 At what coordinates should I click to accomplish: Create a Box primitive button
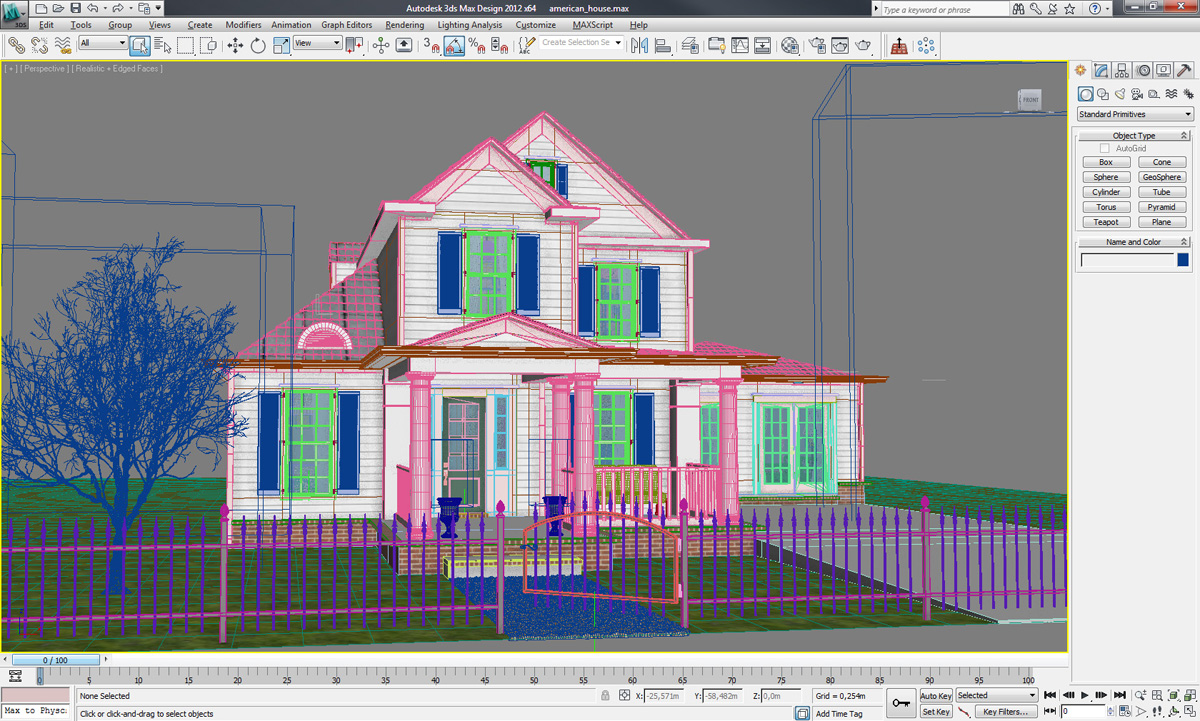point(1106,162)
